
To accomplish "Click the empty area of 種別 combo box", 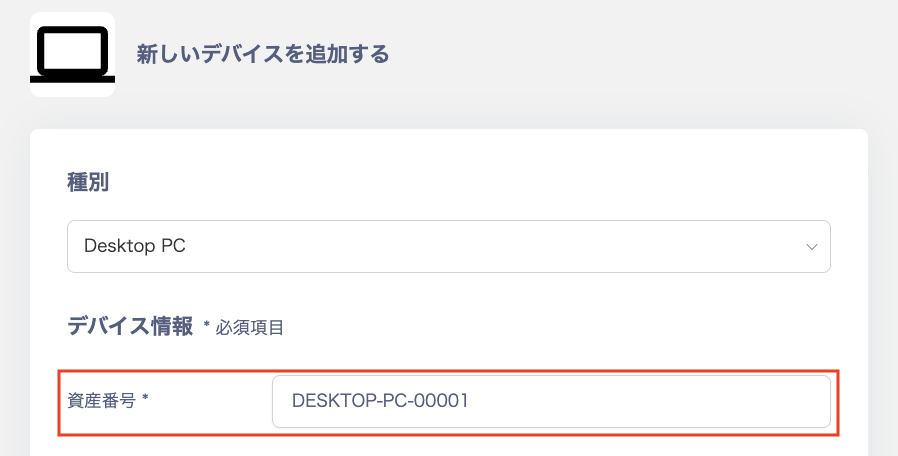I will click(x=500, y=246).
